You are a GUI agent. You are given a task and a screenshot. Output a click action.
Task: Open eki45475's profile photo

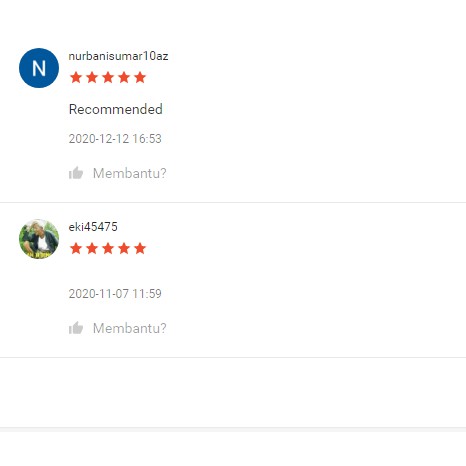pyautogui.click(x=39, y=239)
